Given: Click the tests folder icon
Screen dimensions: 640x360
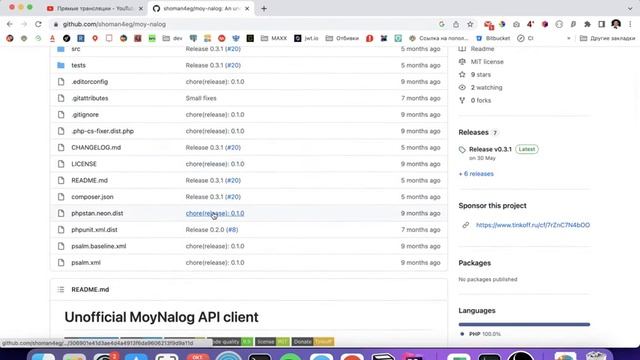Looking at the screenshot, I should (x=61, y=65).
